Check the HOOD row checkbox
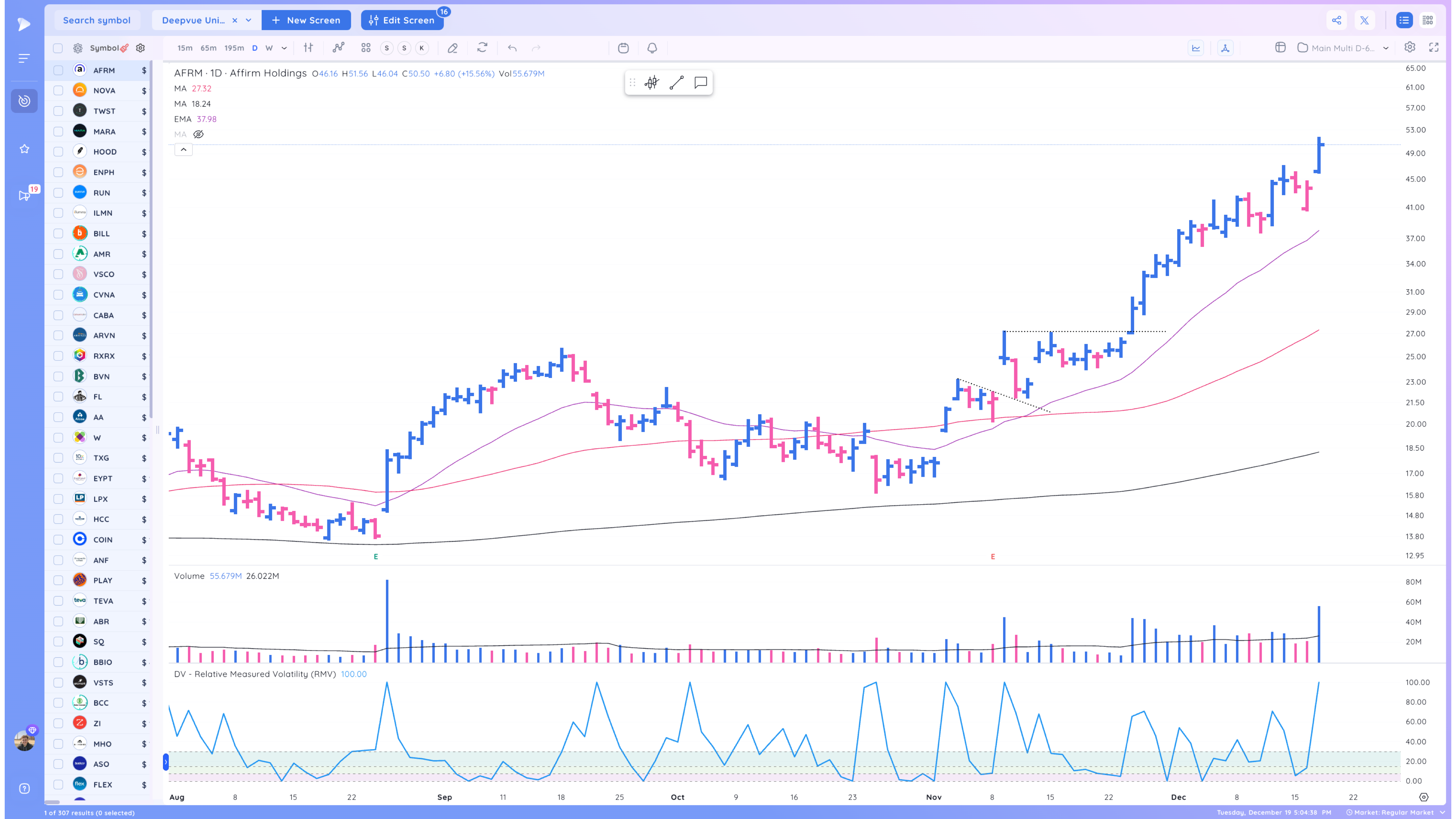 58,152
